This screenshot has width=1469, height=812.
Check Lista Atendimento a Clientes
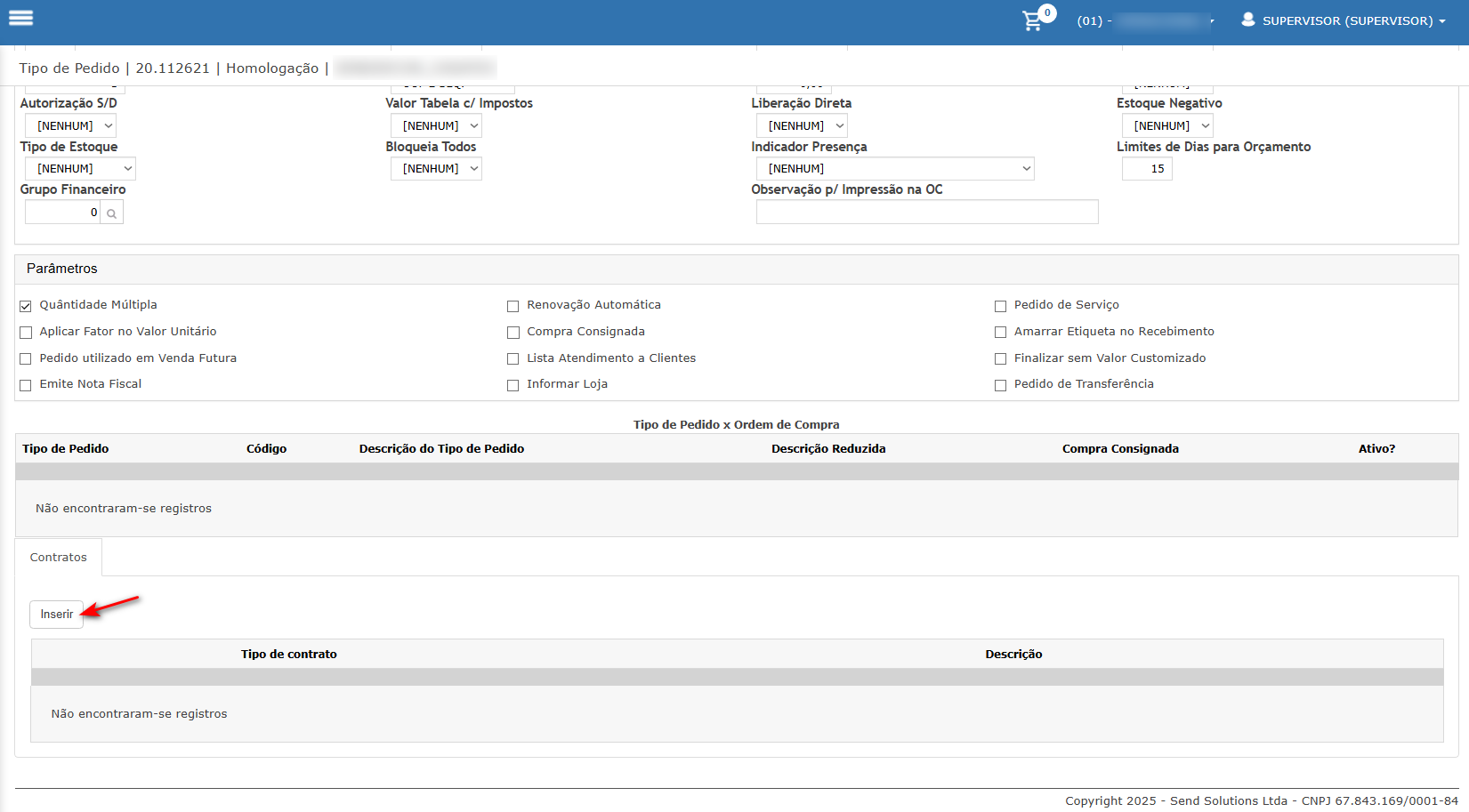point(513,359)
